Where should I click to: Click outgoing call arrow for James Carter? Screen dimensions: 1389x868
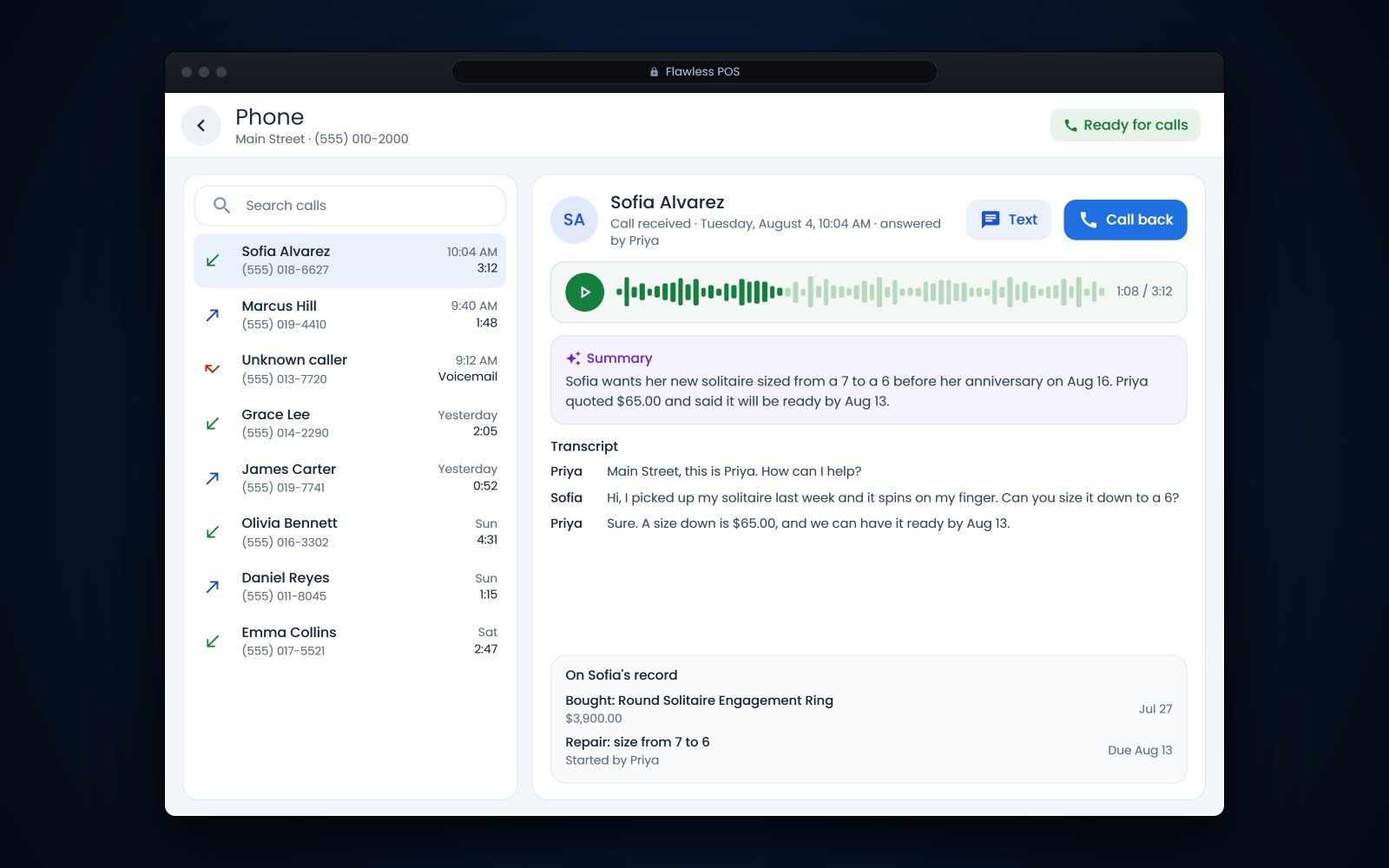212,478
